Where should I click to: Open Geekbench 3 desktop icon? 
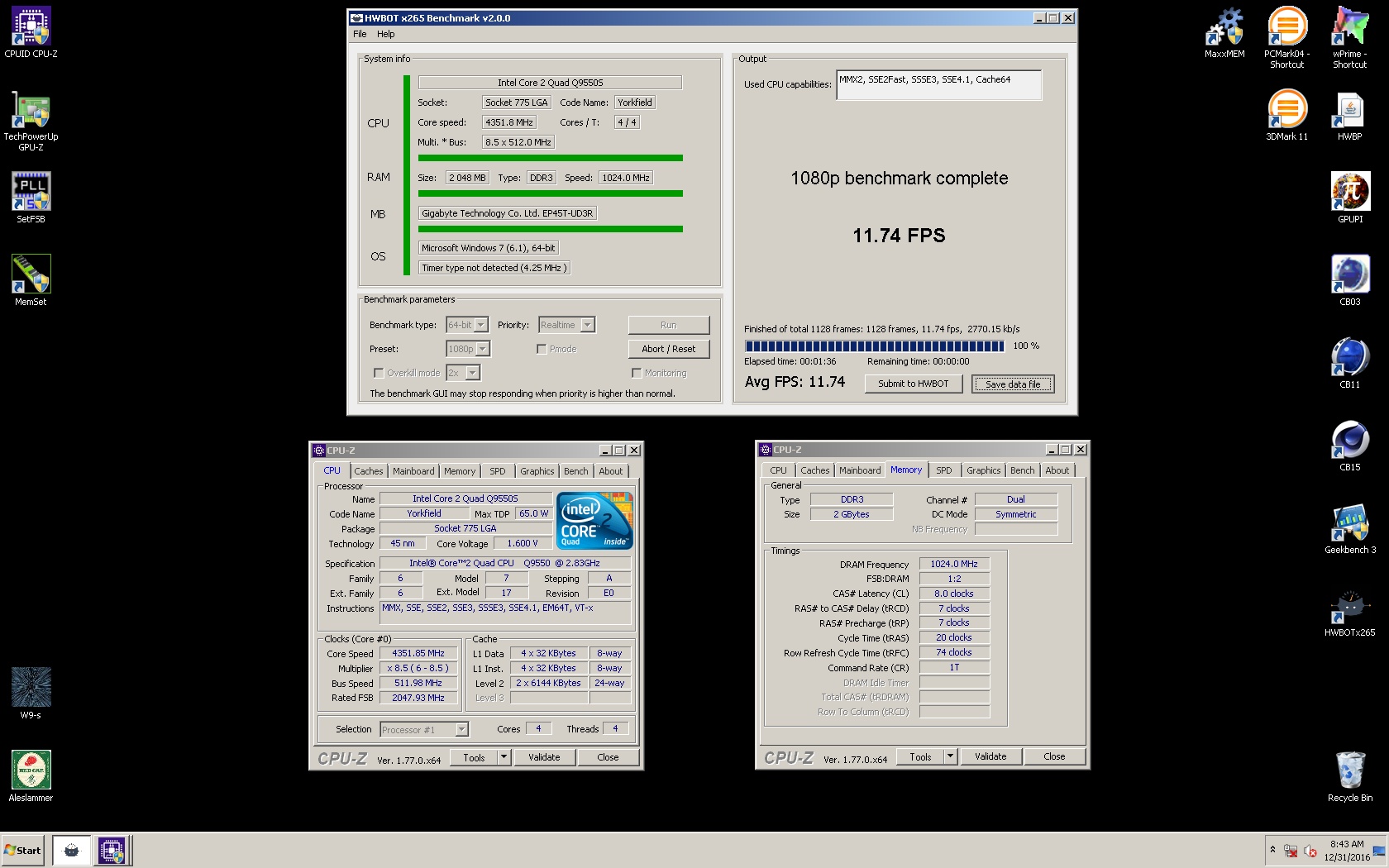pos(1350,528)
